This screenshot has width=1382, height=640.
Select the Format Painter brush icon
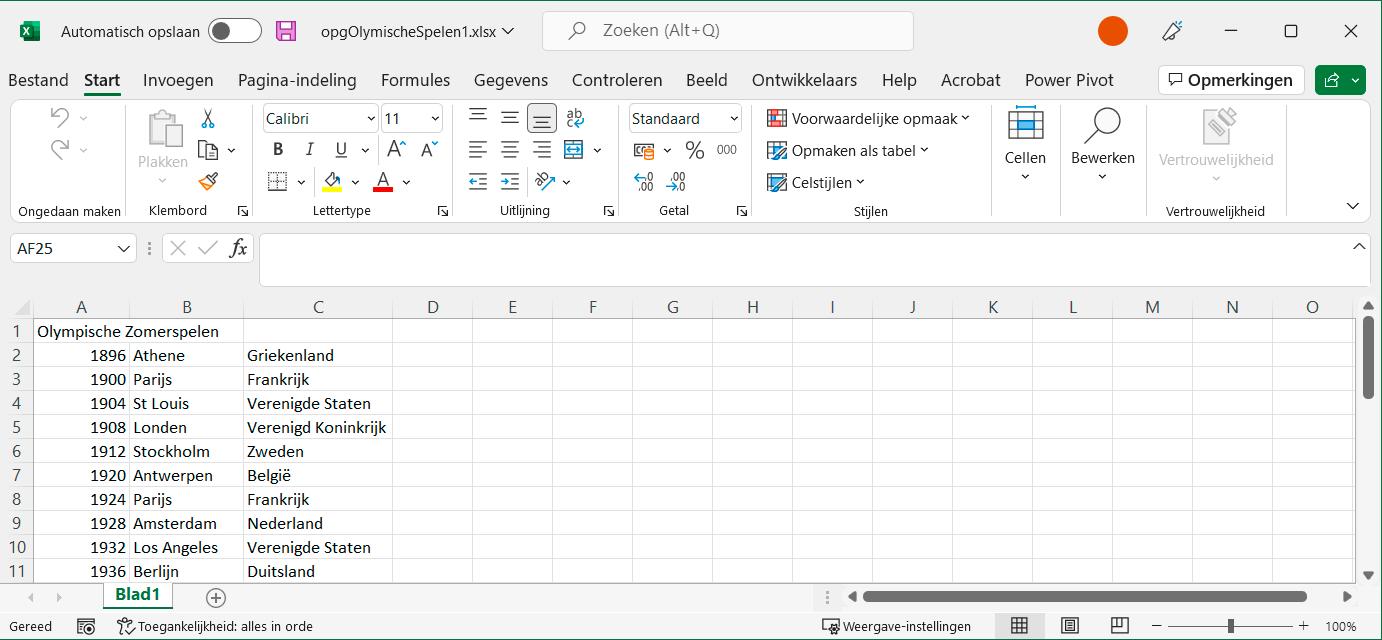click(x=208, y=181)
